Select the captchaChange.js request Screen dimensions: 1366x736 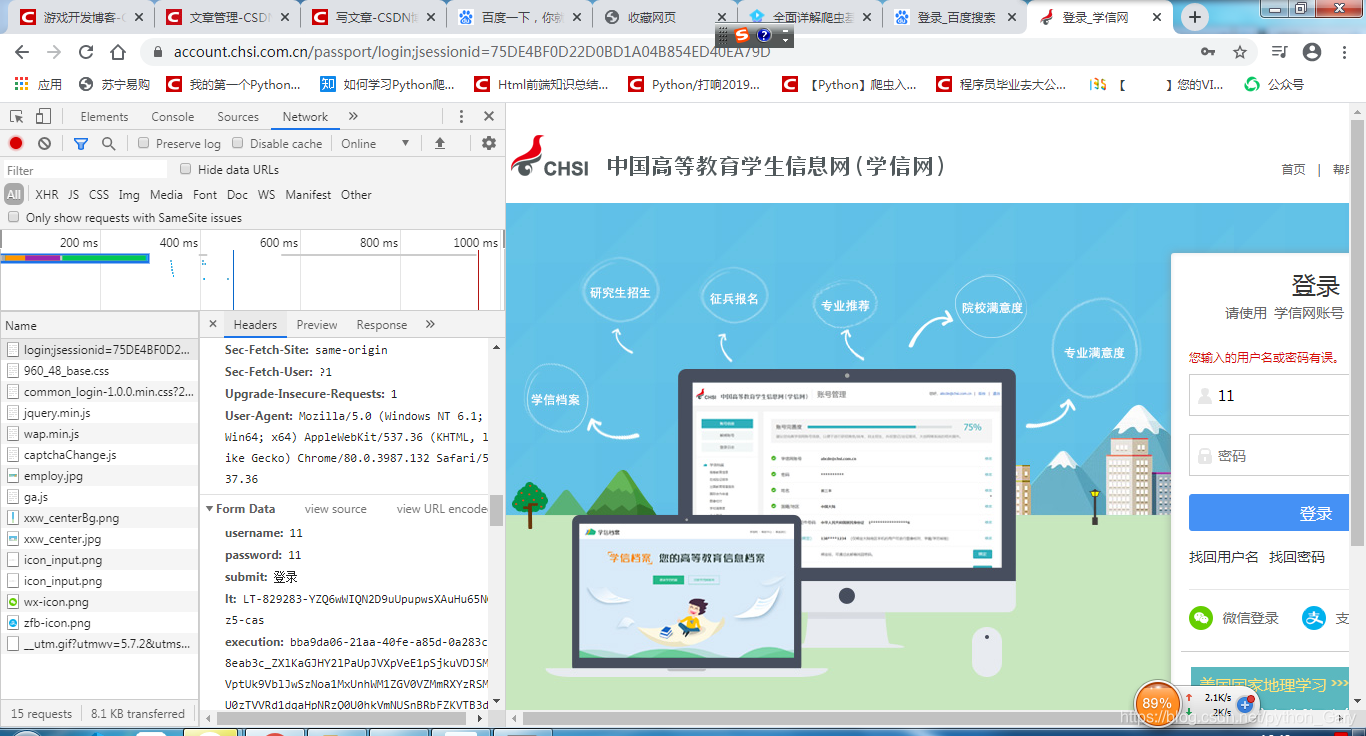100,455
